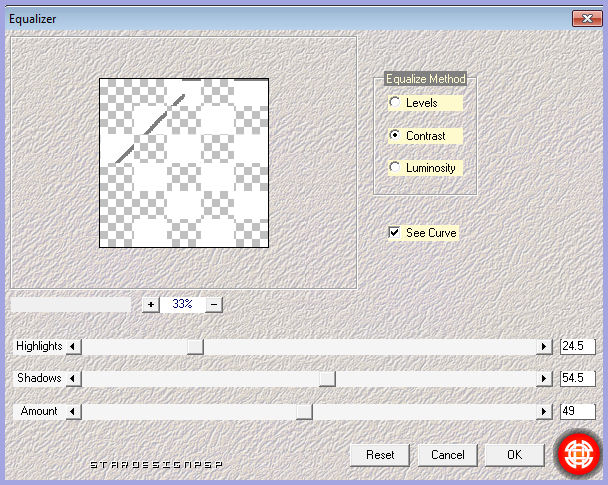Click the Amount slider thumb

304,412
